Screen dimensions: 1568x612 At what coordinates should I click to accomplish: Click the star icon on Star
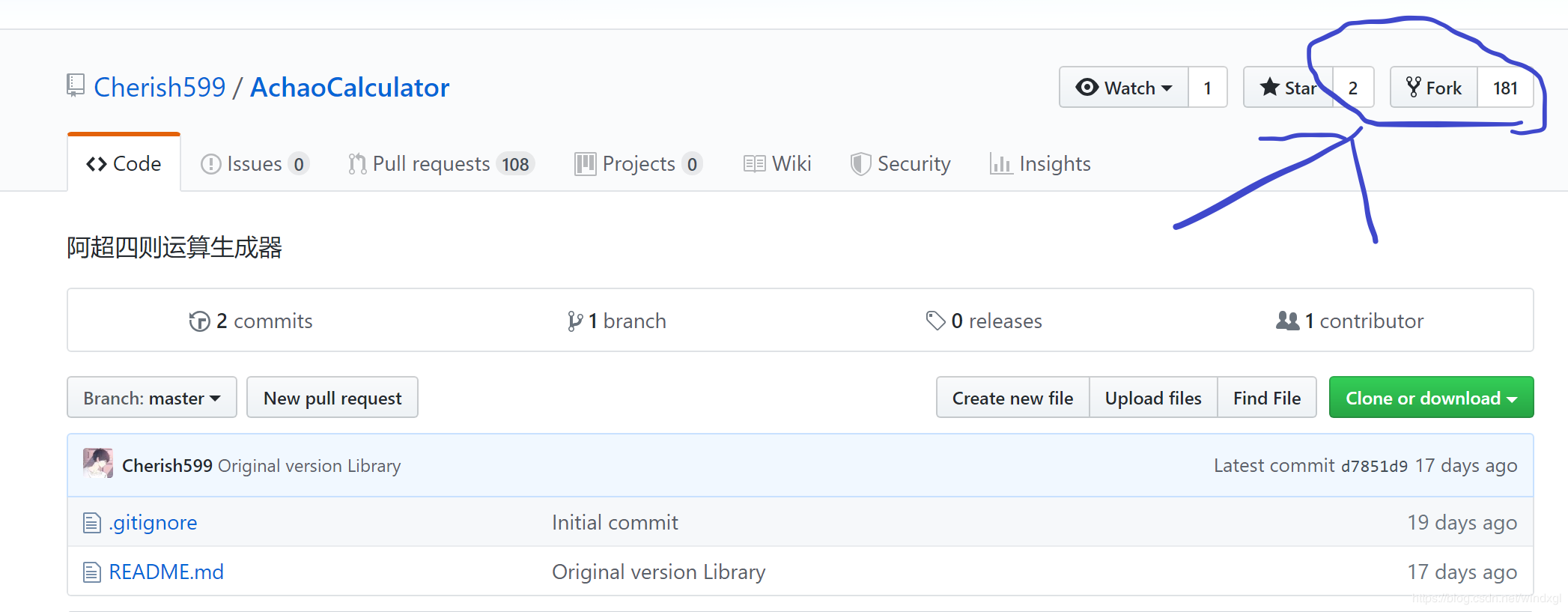pos(1269,87)
